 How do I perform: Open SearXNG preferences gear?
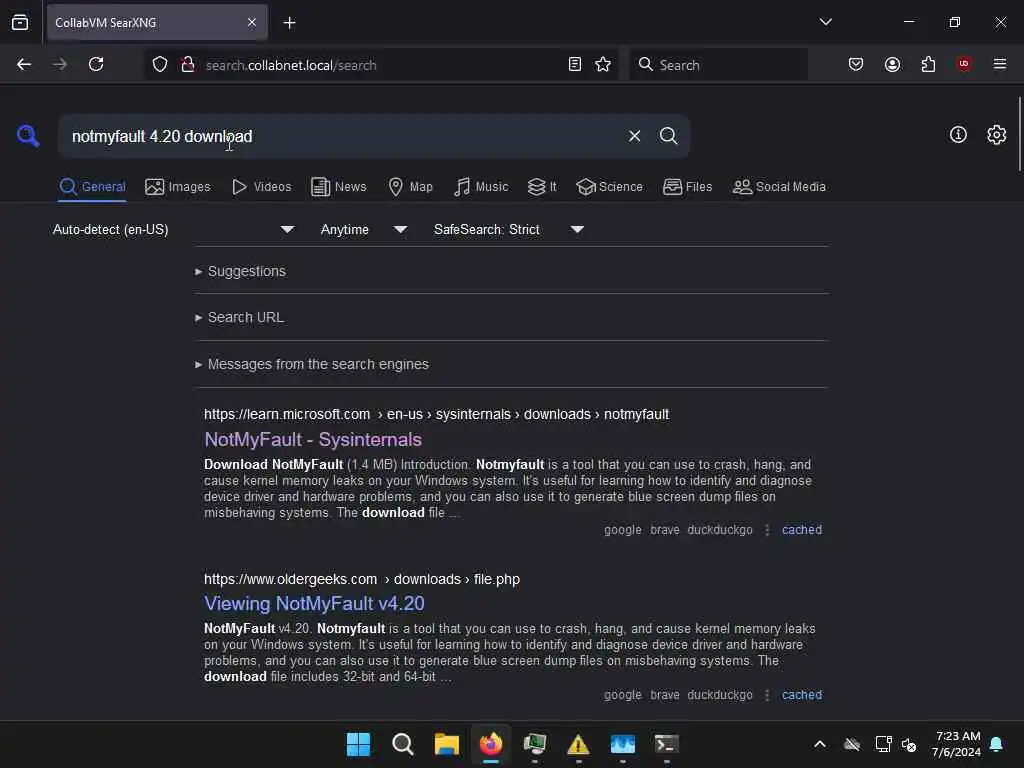click(996, 135)
